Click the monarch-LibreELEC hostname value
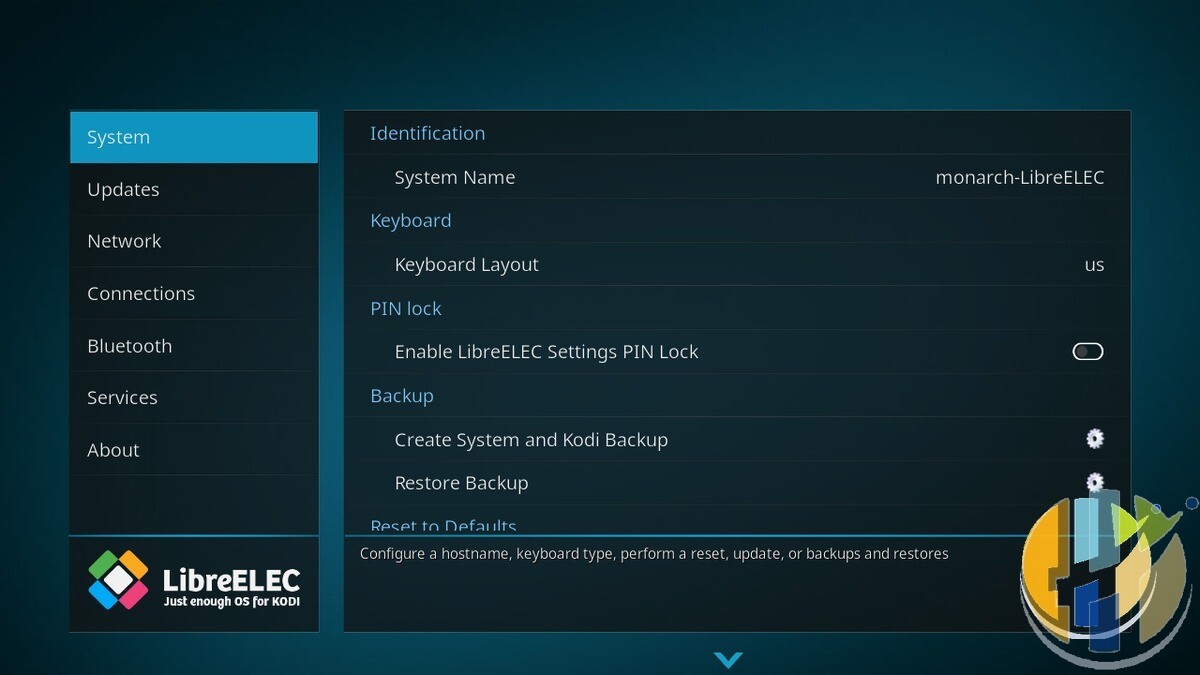The width and height of the screenshot is (1200, 675). tap(1020, 177)
